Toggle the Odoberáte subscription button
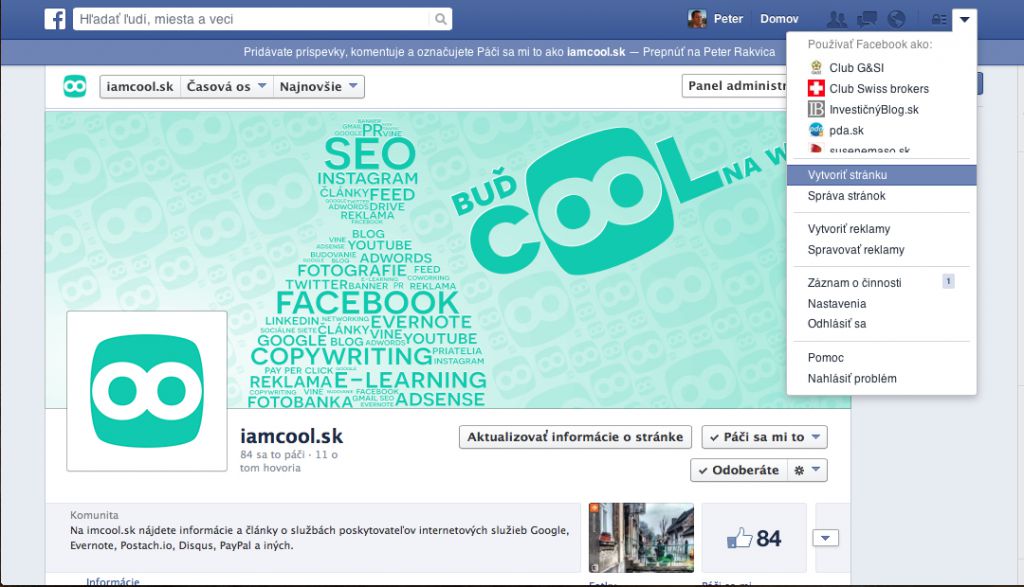Screen dimensions: 1024x587 coord(739,470)
